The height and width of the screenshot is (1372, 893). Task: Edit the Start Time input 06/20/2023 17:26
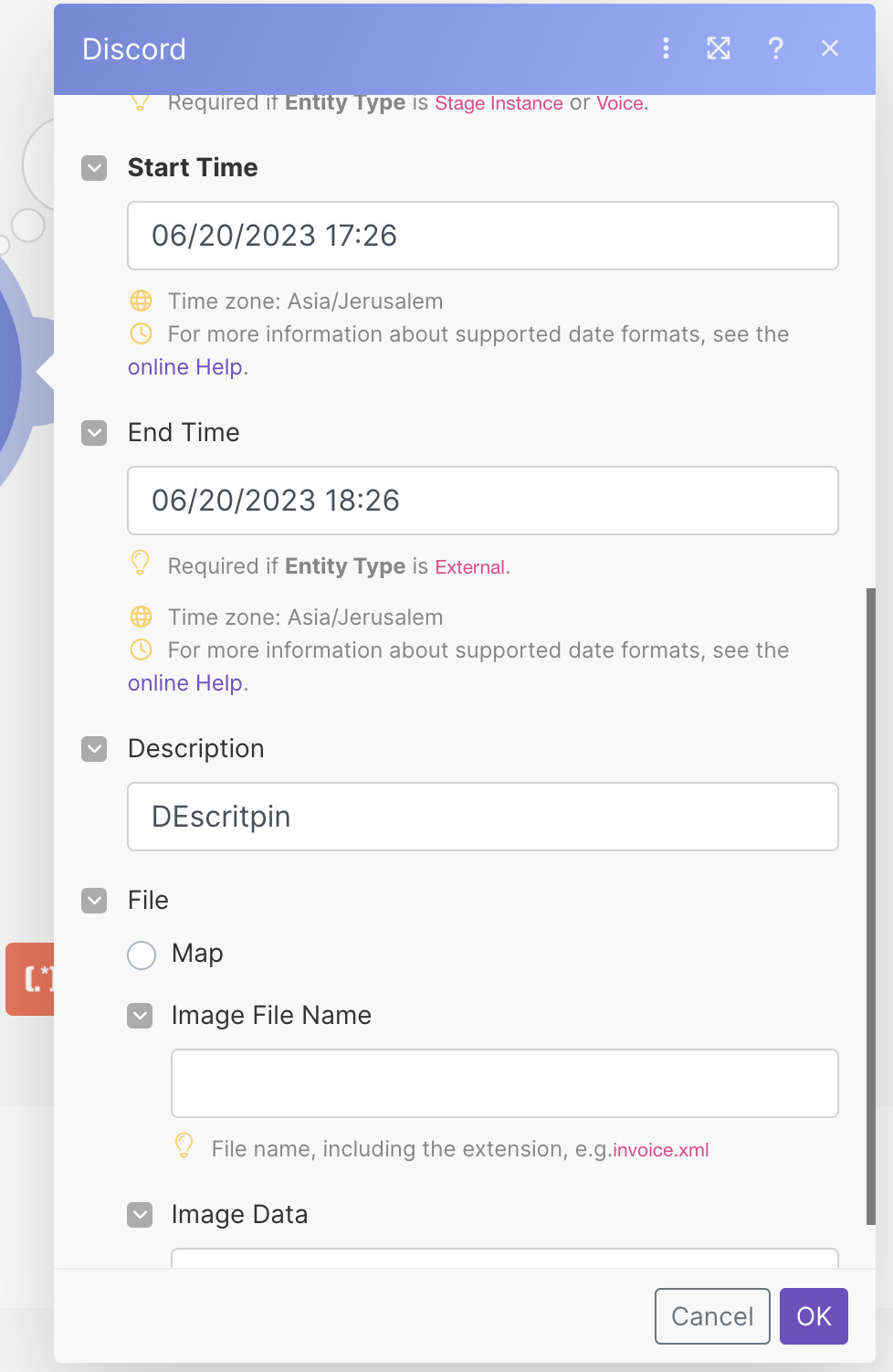click(x=483, y=236)
